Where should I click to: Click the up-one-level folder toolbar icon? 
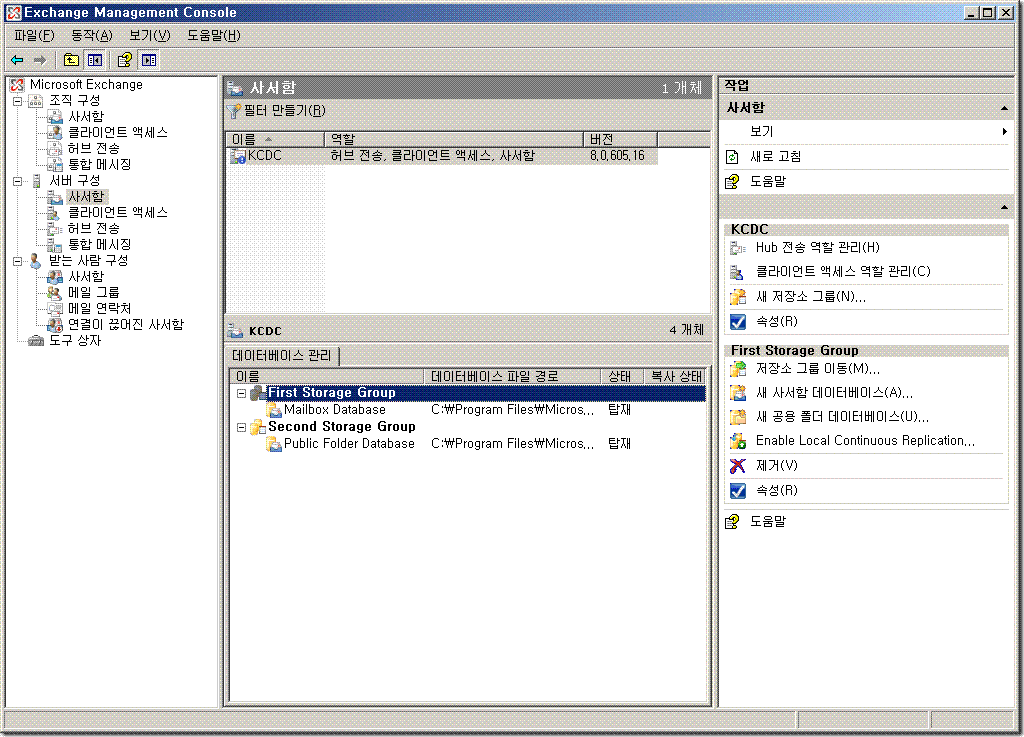(x=71, y=60)
